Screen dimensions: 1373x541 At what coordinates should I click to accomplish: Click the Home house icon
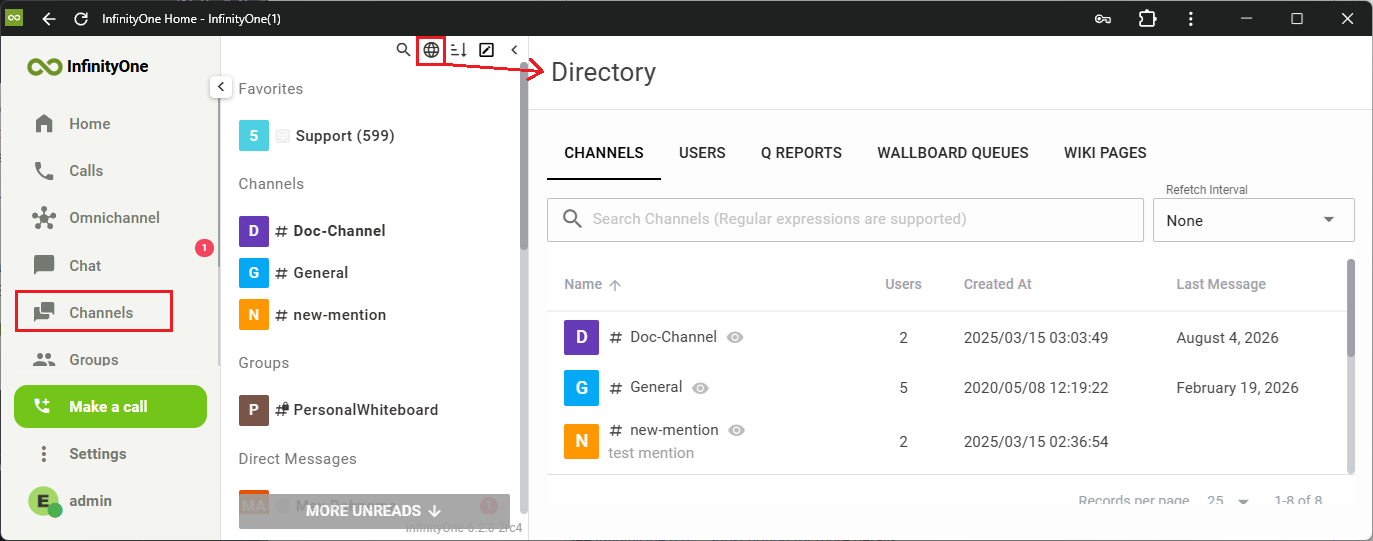coord(44,124)
